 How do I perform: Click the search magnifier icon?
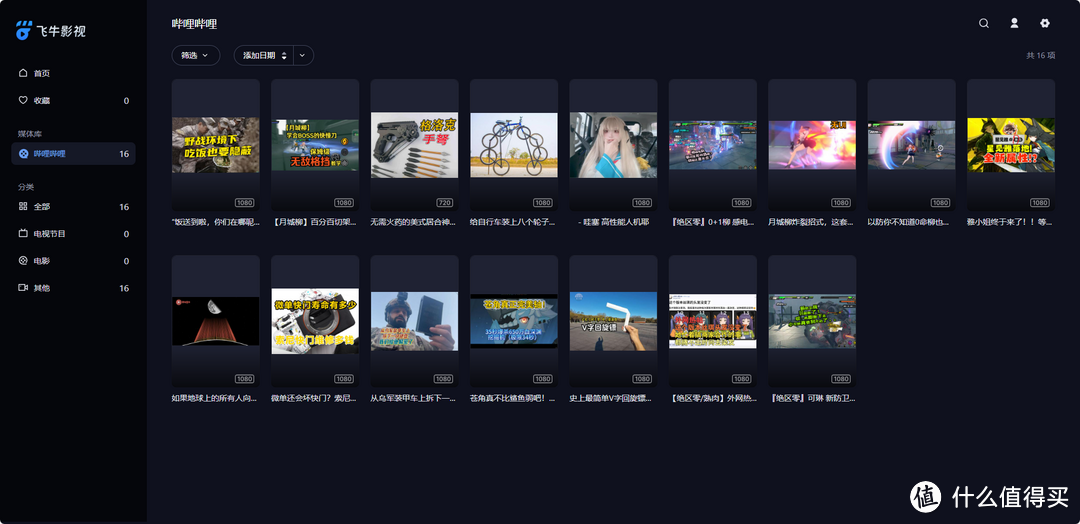point(984,23)
